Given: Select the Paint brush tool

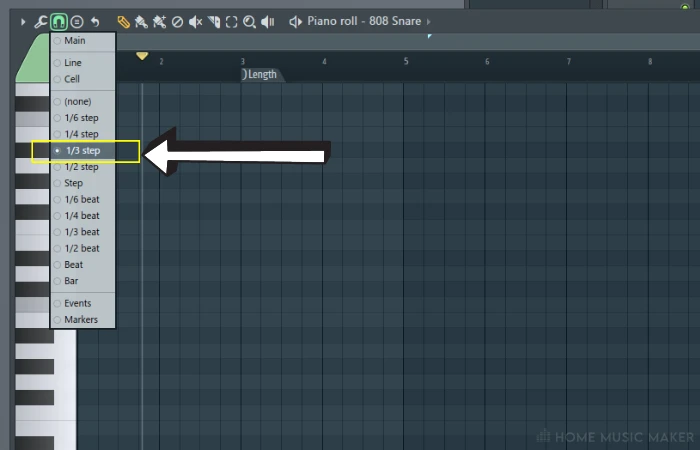Looking at the screenshot, I should pos(141,21).
